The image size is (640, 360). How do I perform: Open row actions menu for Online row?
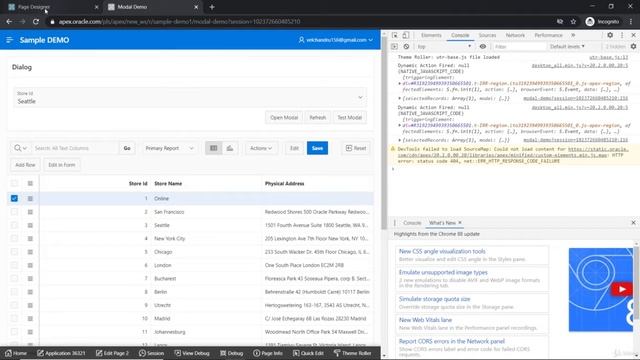coord(30,198)
